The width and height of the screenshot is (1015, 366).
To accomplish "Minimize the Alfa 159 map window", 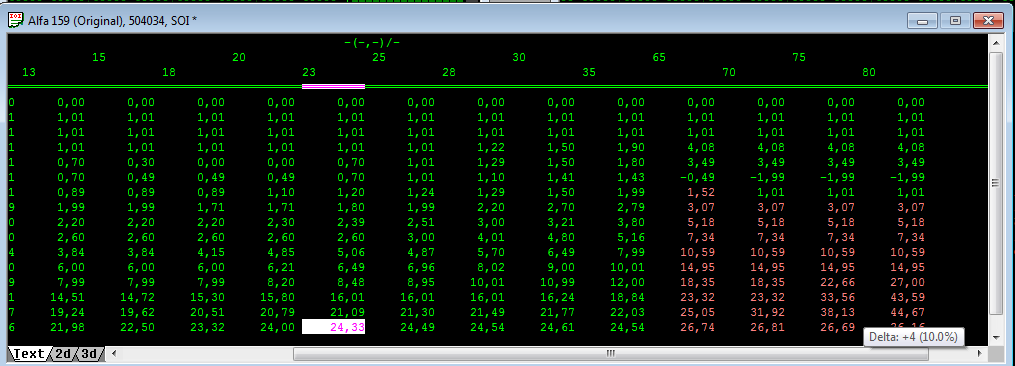I will [x=922, y=21].
